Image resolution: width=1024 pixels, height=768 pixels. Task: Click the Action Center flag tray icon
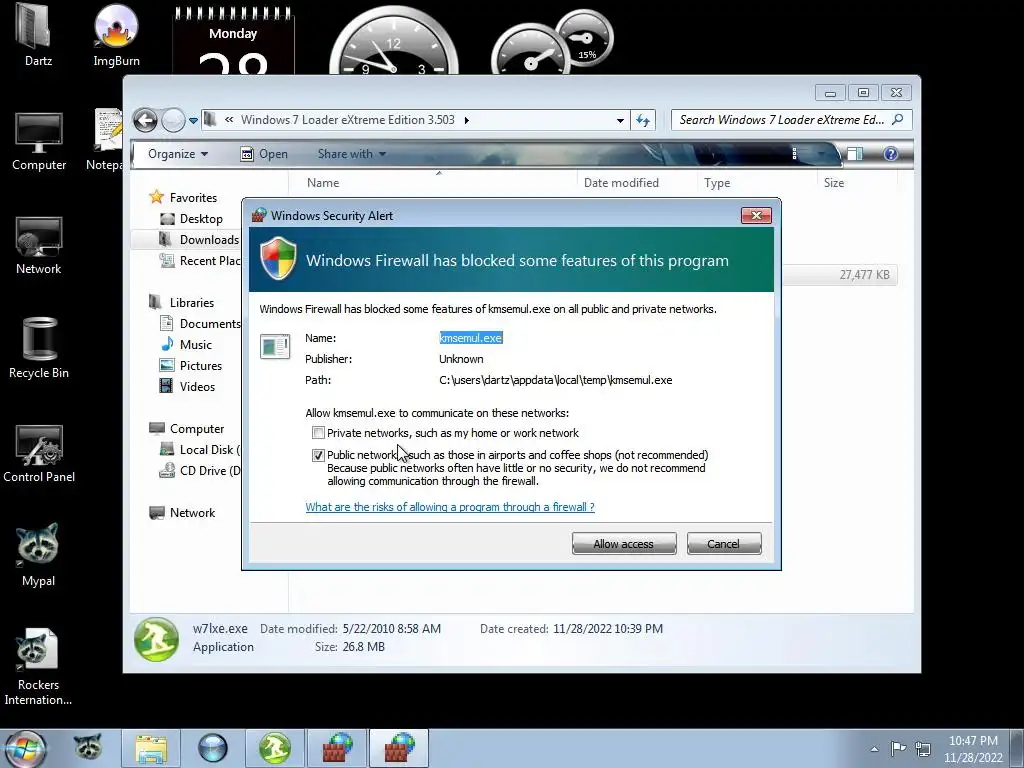click(x=899, y=748)
